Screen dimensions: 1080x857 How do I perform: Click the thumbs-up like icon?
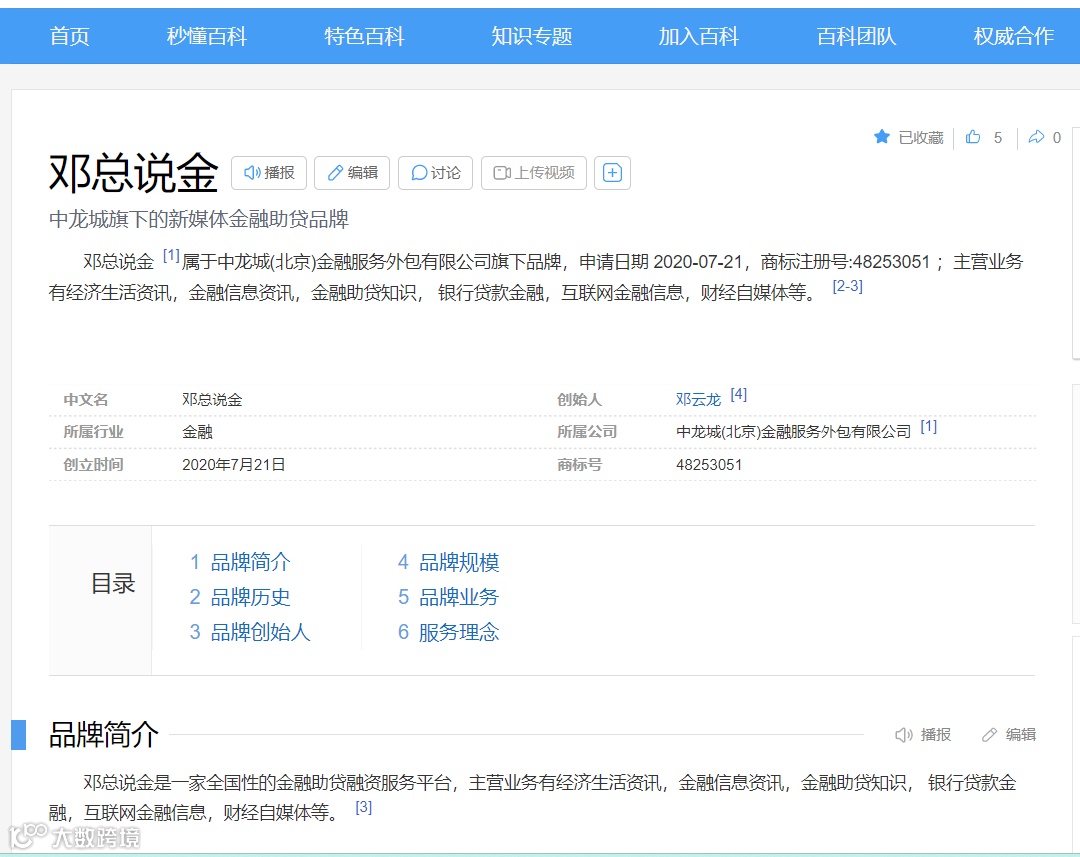tap(973, 137)
